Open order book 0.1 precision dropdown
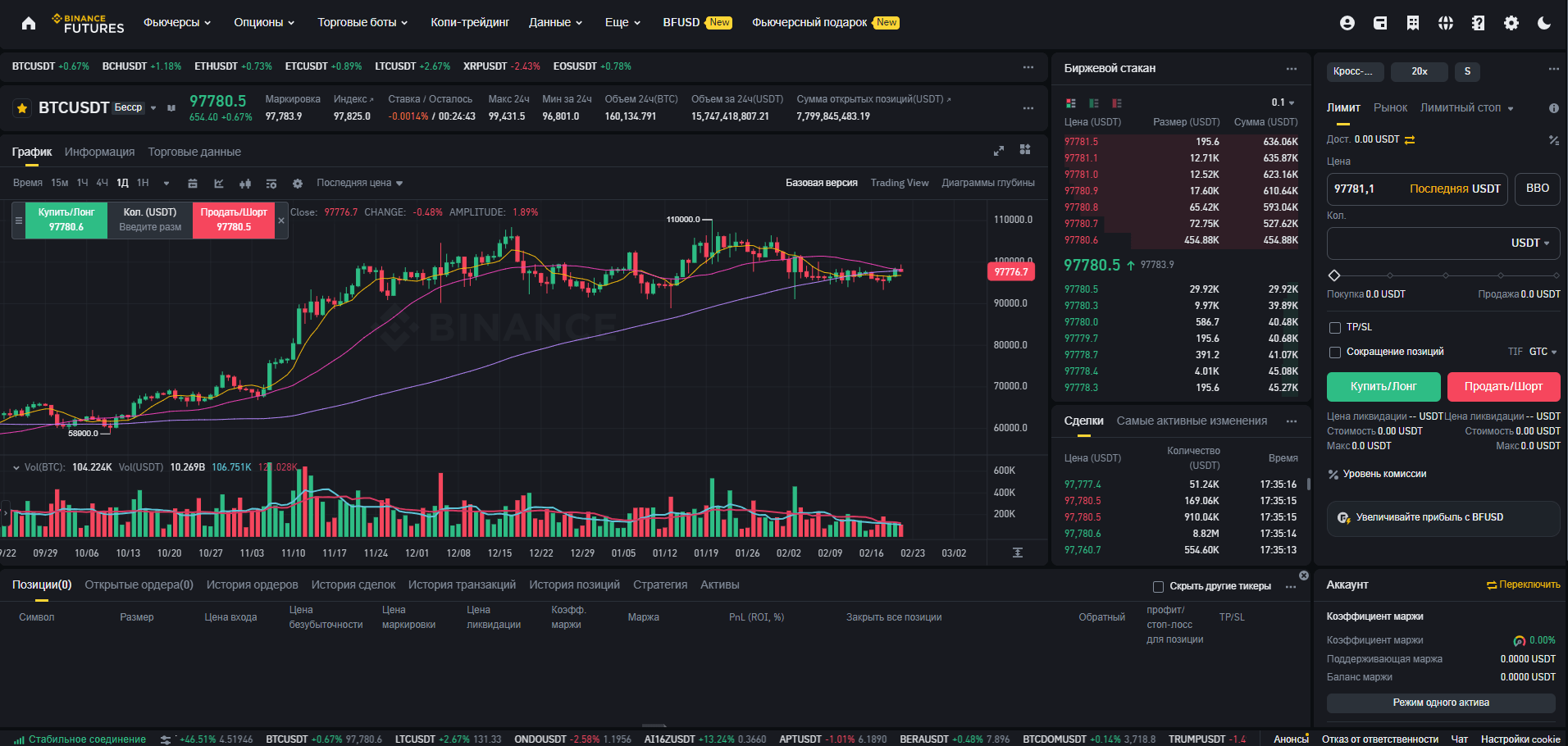 click(x=1283, y=103)
